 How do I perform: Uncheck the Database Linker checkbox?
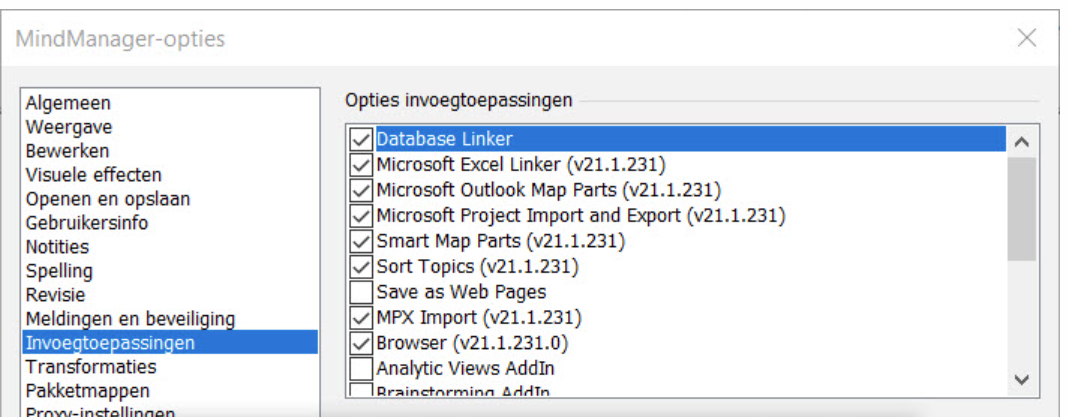point(360,138)
